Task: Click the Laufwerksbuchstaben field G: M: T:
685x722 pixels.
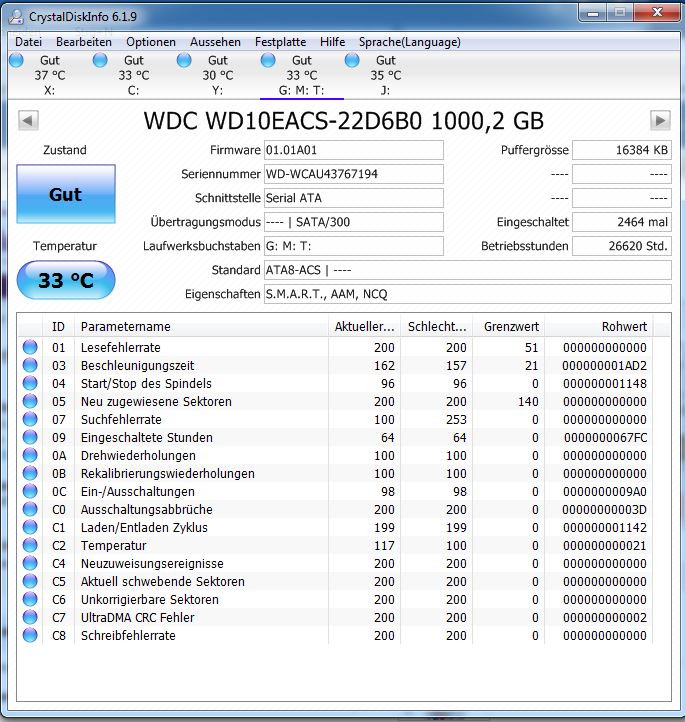Action: click(x=354, y=246)
